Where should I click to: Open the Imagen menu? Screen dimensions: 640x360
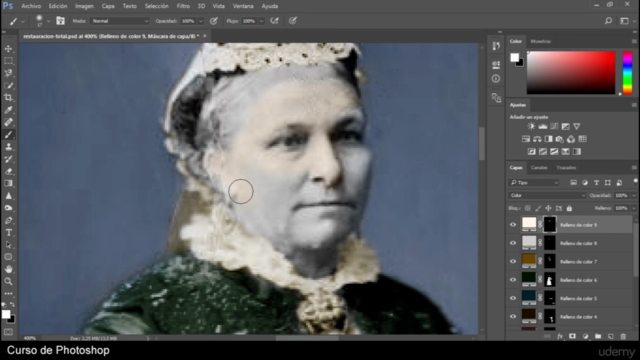click(84, 6)
